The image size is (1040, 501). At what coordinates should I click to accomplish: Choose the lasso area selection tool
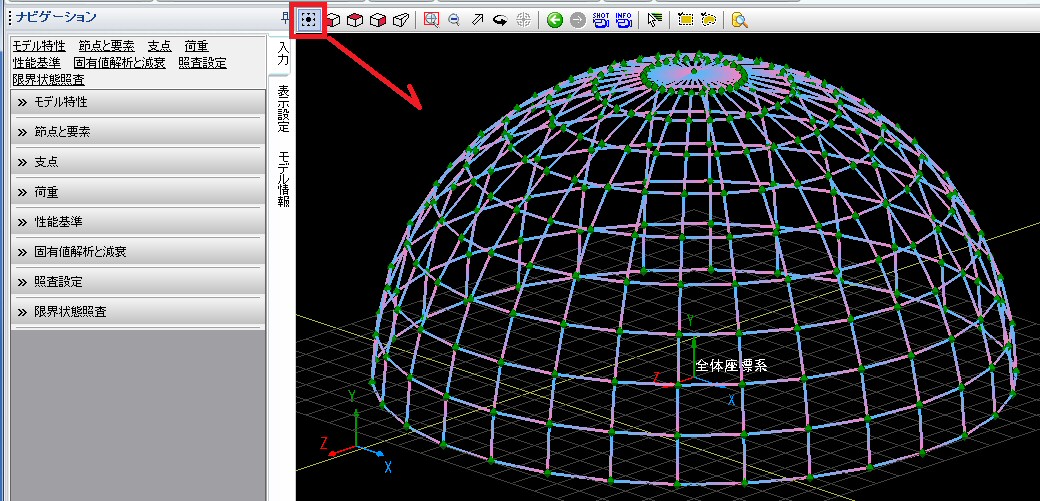tap(708, 21)
